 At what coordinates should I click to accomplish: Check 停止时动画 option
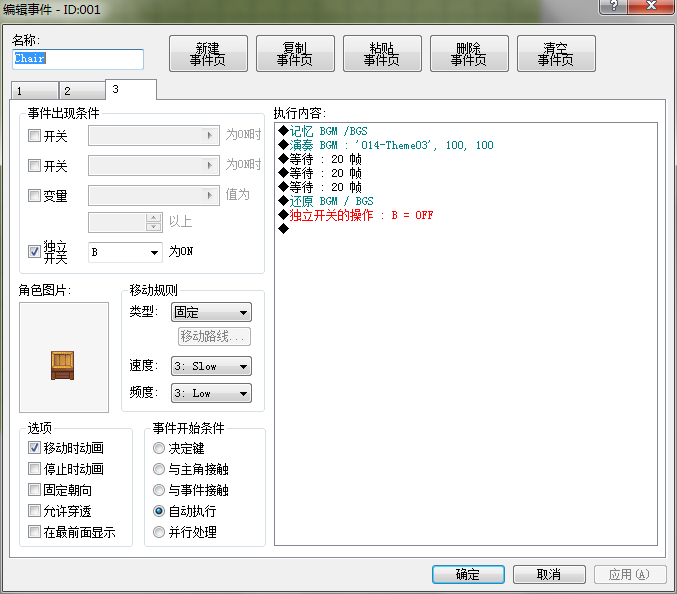35,469
